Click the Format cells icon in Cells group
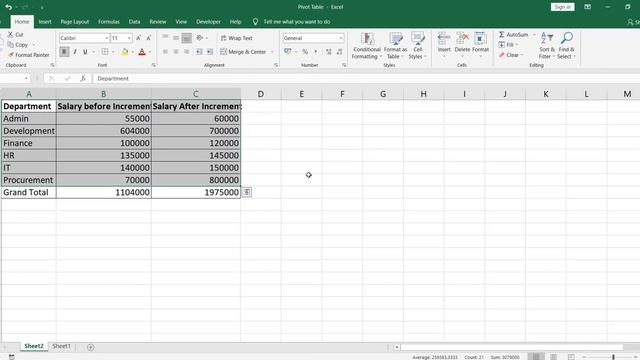Image resolution: width=640 pixels, height=360 pixels. [480, 39]
